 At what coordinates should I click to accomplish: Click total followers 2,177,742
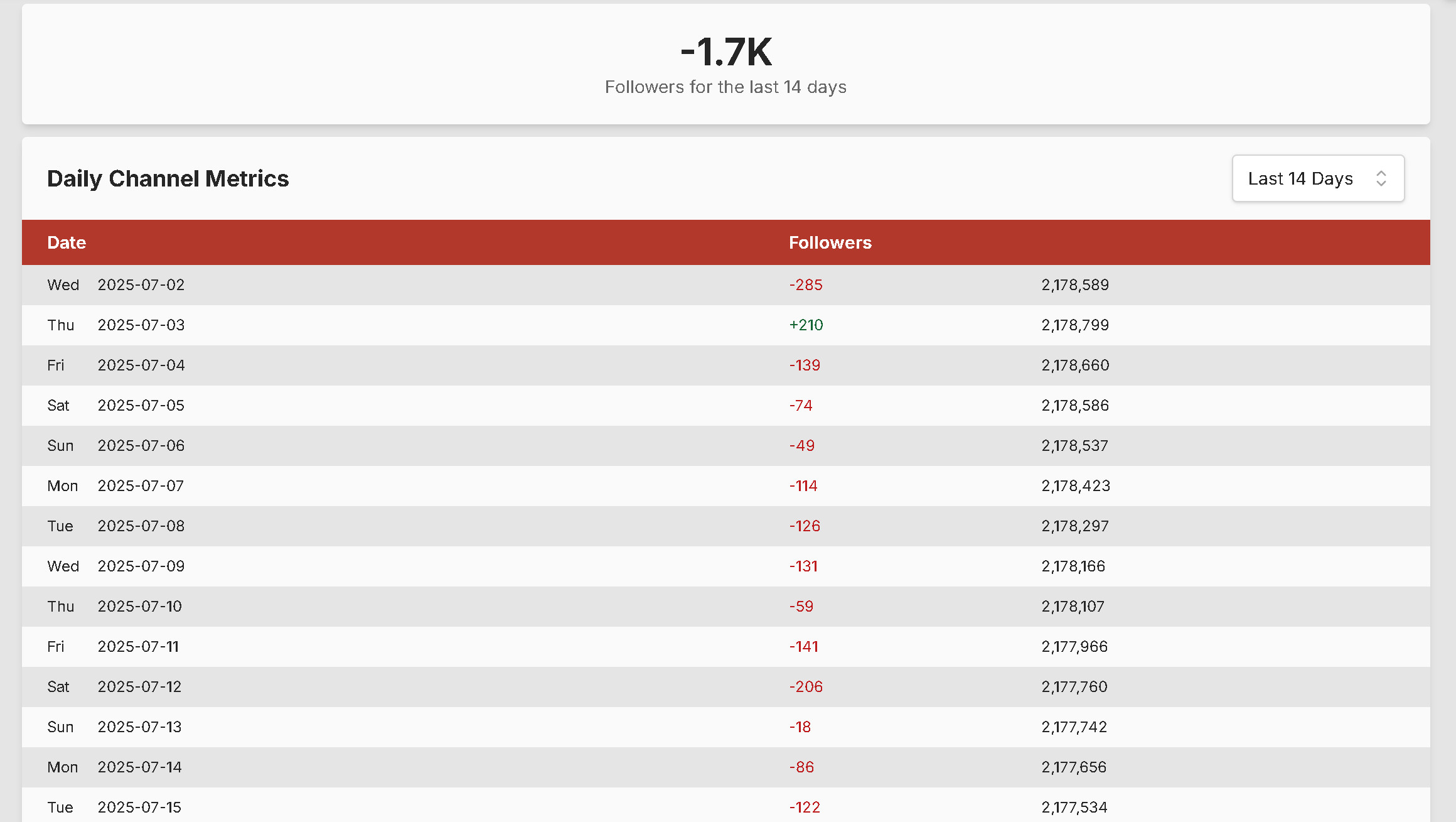[x=1074, y=727]
